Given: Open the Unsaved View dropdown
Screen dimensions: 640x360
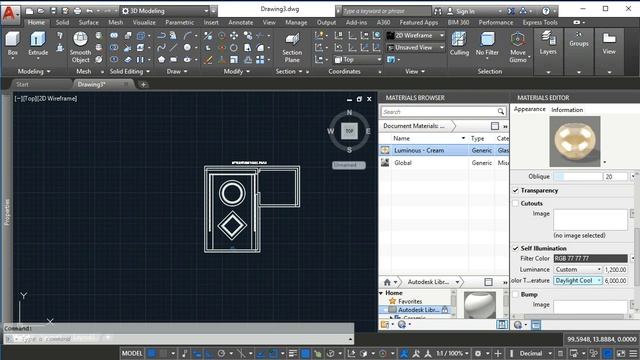Looking at the screenshot, I should tap(415, 48).
